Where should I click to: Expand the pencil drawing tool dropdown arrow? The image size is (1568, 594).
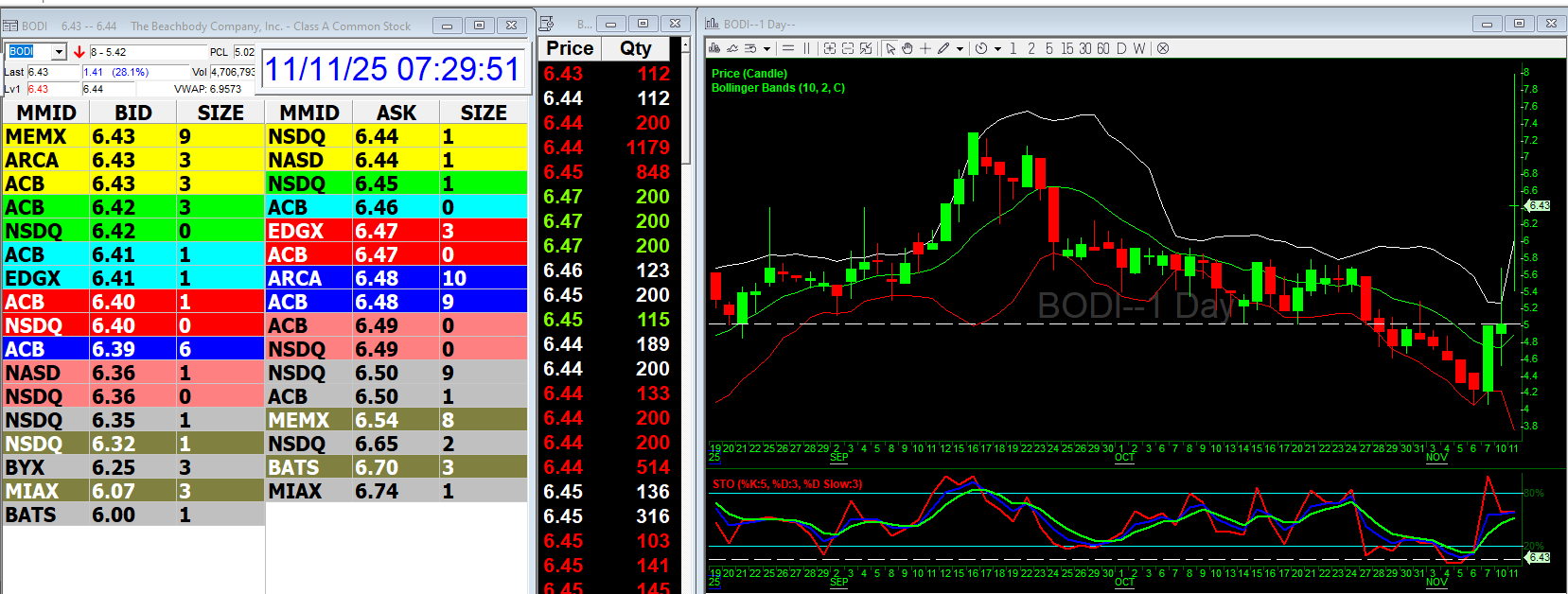960,49
